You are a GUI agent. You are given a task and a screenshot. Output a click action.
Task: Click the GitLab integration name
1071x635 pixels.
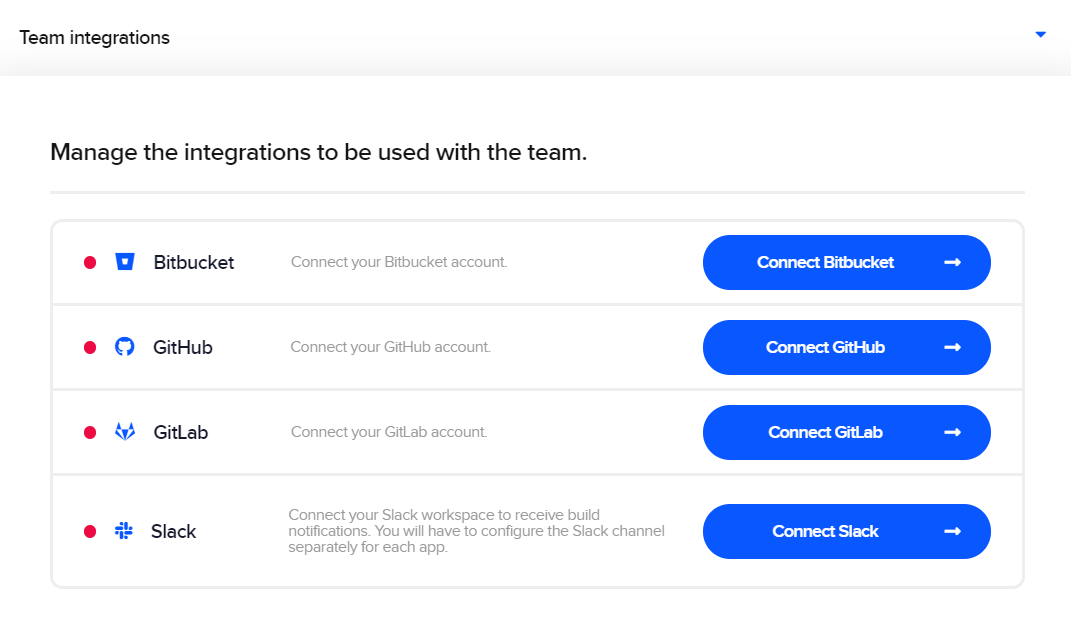click(x=180, y=432)
